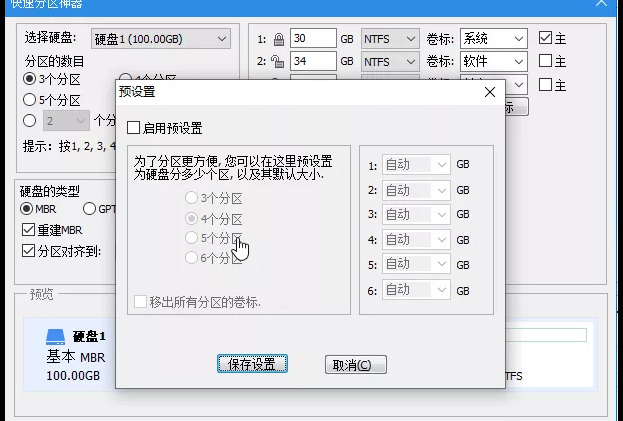Screen dimensions: 623x421
Task: Check 主 checkbox for partition 3
Action: click(546, 85)
